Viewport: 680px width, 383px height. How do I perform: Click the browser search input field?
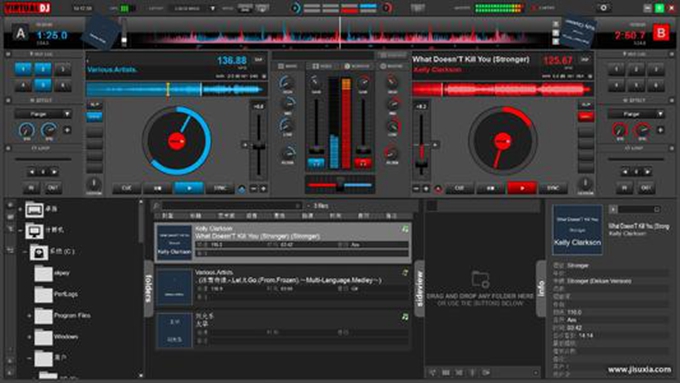click(x=231, y=206)
